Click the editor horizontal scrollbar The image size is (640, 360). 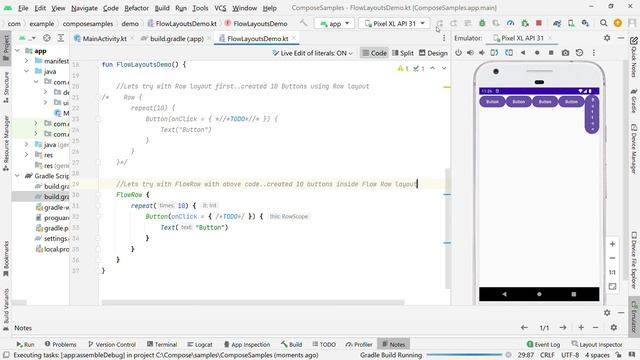pos(253,302)
